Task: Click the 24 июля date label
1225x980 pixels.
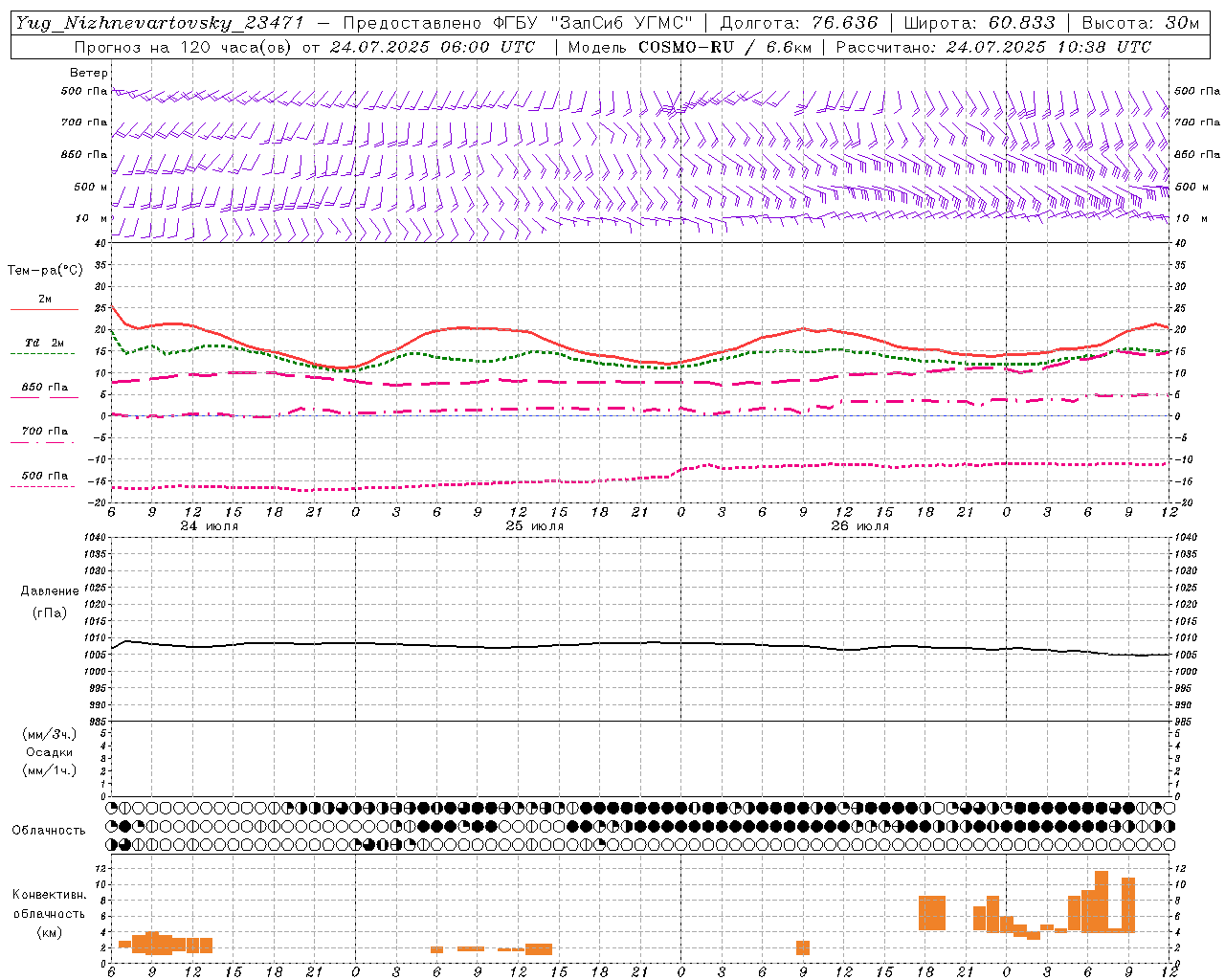Action: [210, 526]
